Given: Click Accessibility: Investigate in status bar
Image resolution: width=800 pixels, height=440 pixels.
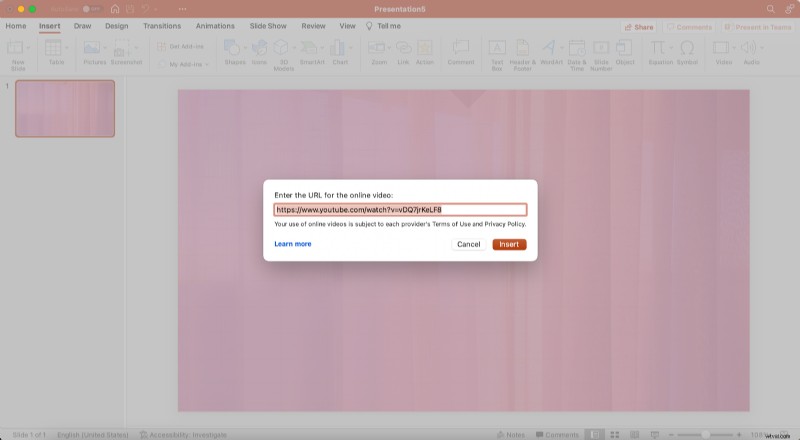Looking at the screenshot, I should pos(183,435).
